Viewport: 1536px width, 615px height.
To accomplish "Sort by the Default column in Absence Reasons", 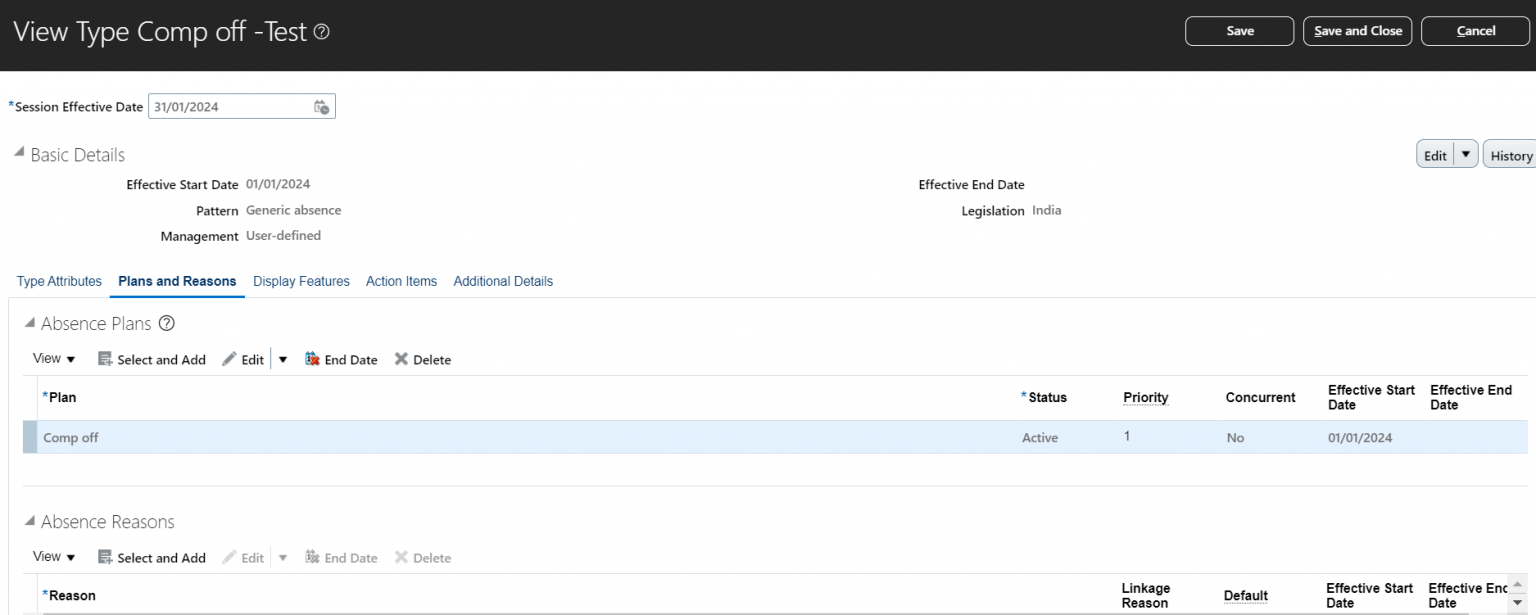I will [1245, 595].
